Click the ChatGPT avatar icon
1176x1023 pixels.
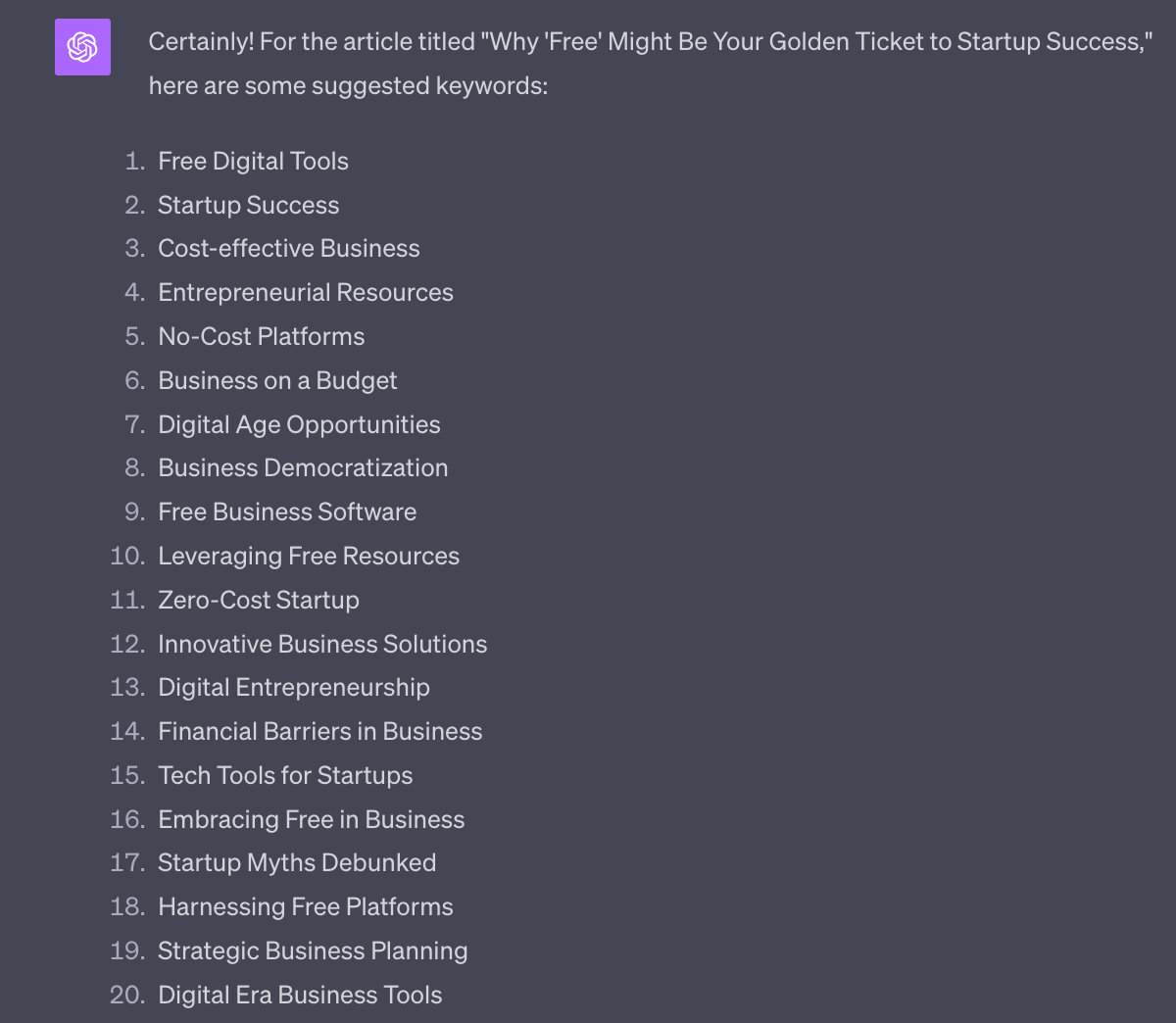click(82, 47)
